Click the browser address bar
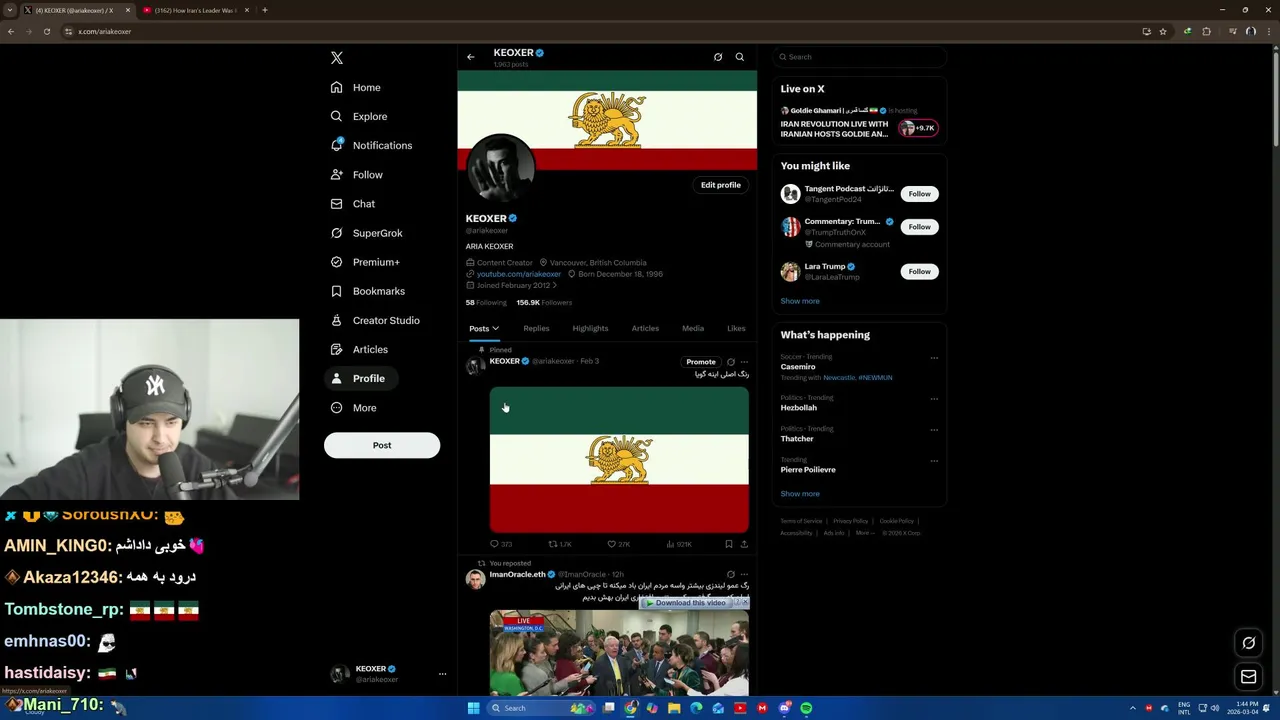Image resolution: width=1280 pixels, height=720 pixels. click(600, 31)
